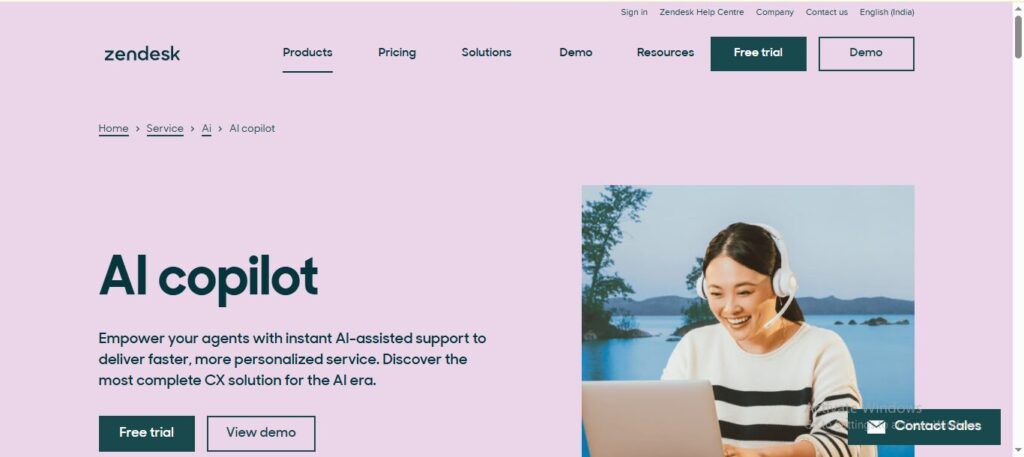Screen dimensions: 1024x457
Task: Open the Pricing page
Action: [x=396, y=52]
